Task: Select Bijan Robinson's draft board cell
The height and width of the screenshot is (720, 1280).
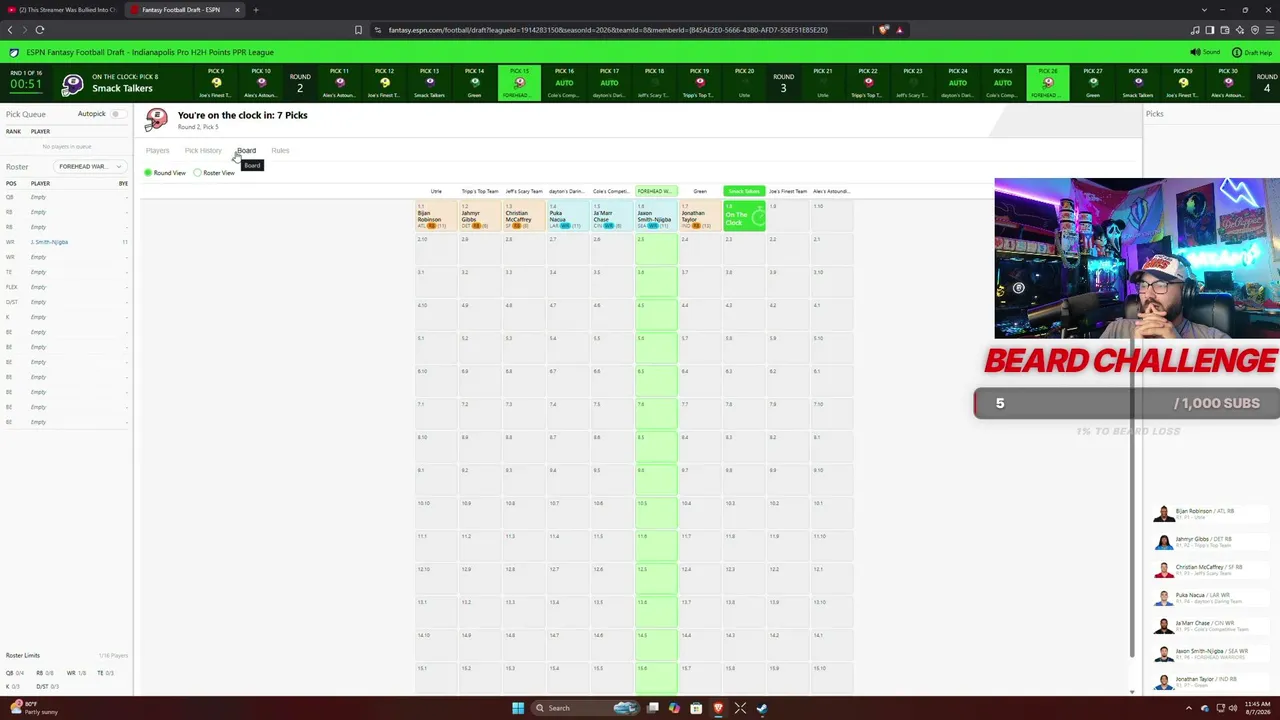Action: (436, 217)
